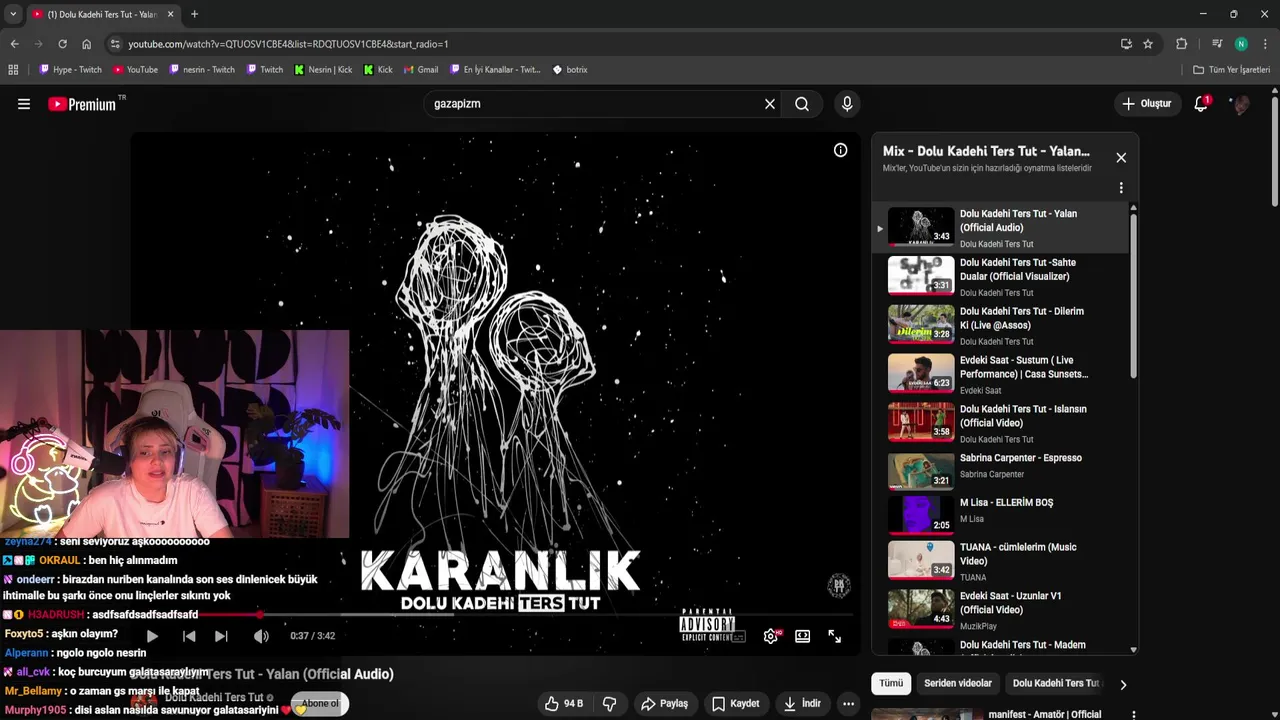
Task: Open more actions ellipsis under video
Action: (x=848, y=704)
